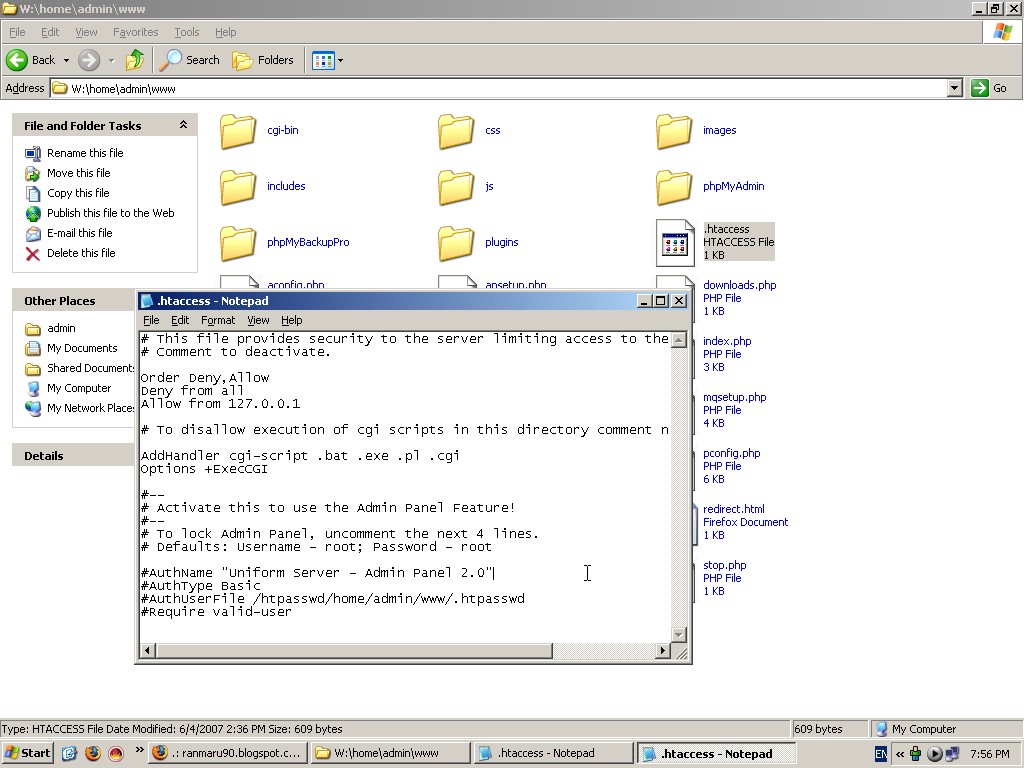Switch to the ranmaru90.blogspot taskbar button
This screenshot has height=768, width=1024.
pos(227,753)
